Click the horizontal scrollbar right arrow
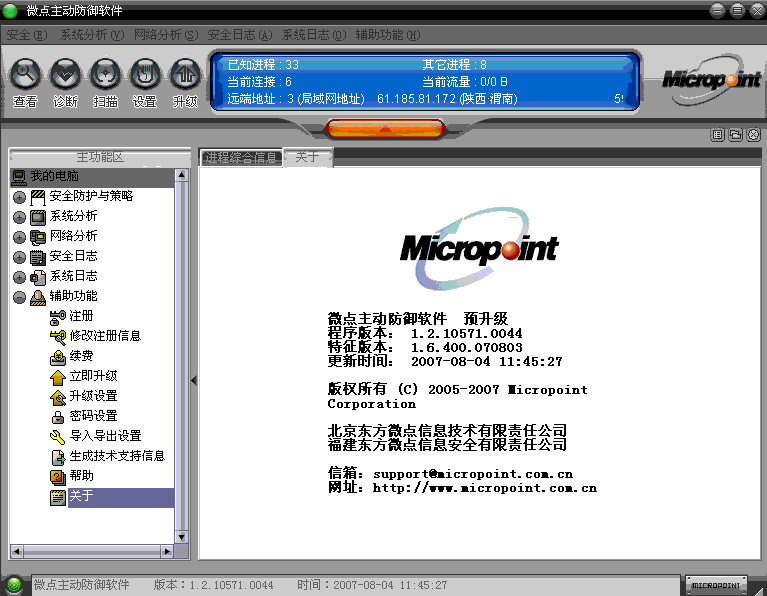767x596 pixels. 167,552
